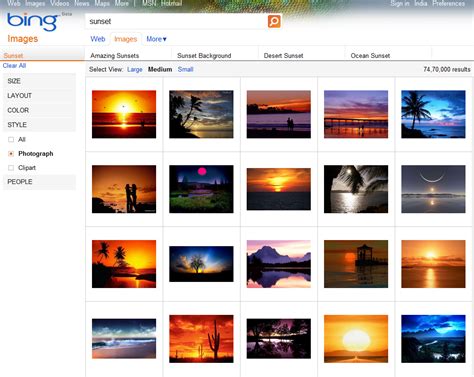Open the More menu in top bar

pyautogui.click(x=121, y=3)
